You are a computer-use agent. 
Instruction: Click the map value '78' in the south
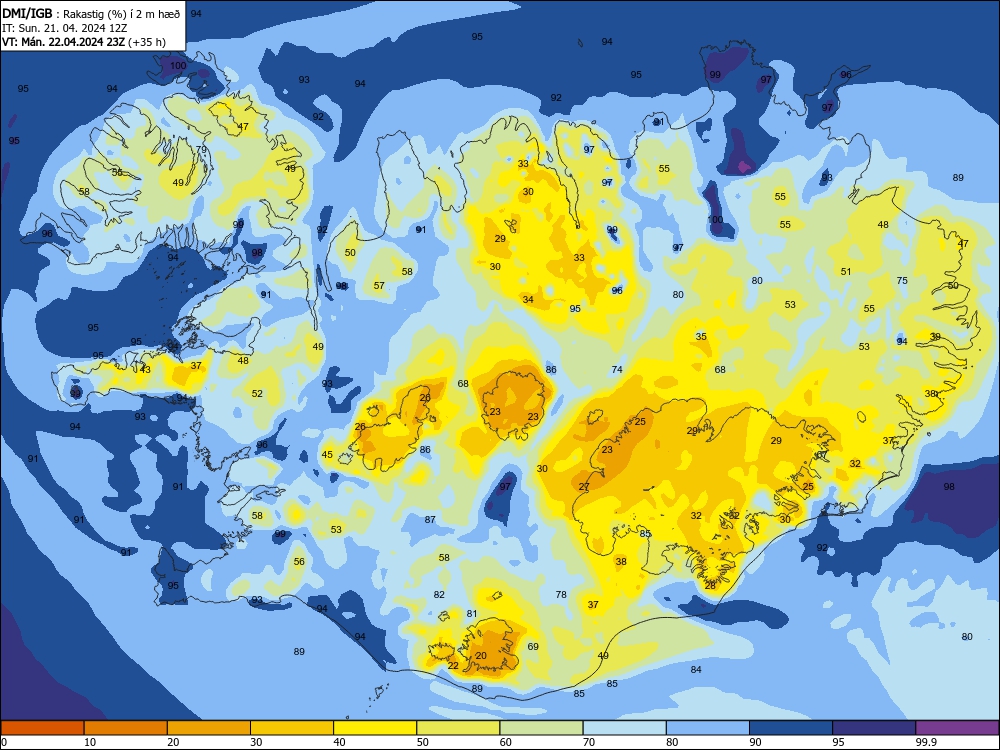coord(561,594)
